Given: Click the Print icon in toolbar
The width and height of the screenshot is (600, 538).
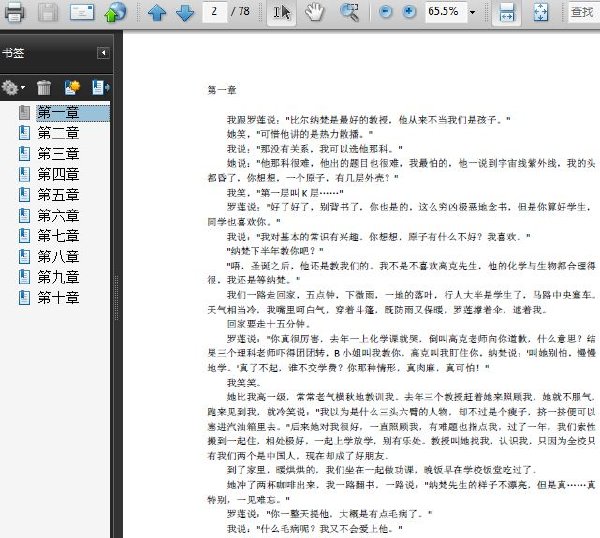Looking at the screenshot, I should 15,12.
